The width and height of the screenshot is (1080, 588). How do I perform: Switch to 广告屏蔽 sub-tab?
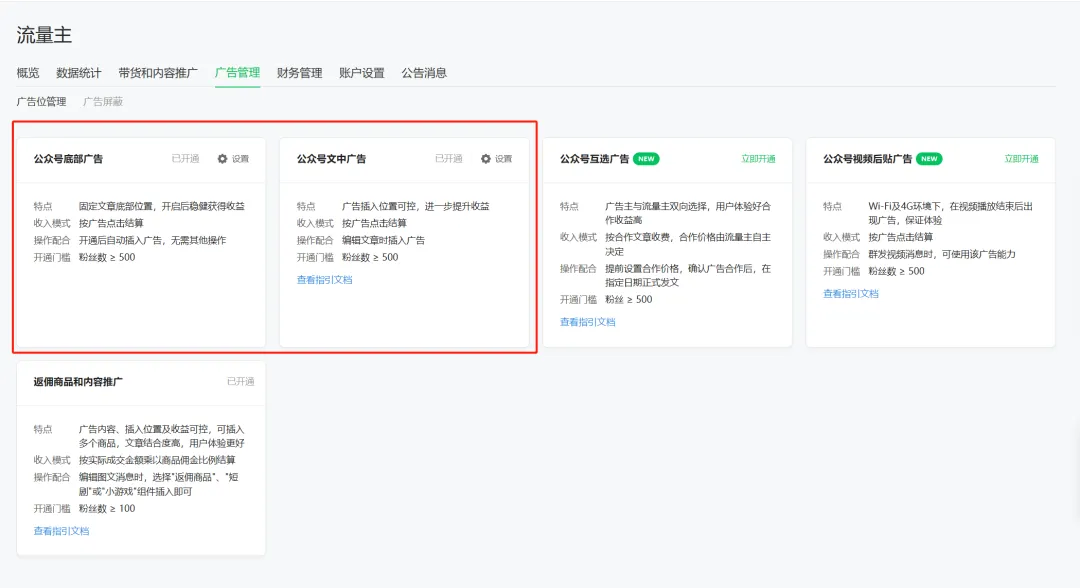pyautogui.click(x=103, y=102)
